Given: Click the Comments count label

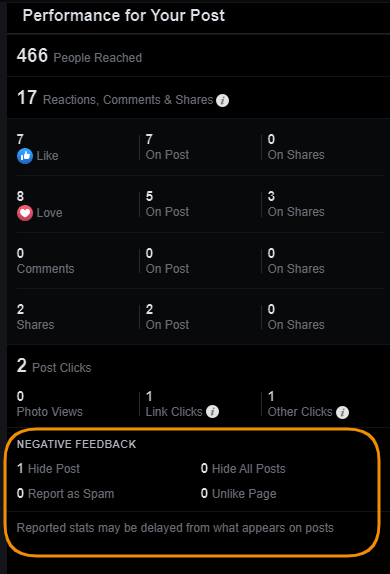Looking at the screenshot, I should click(45, 269).
